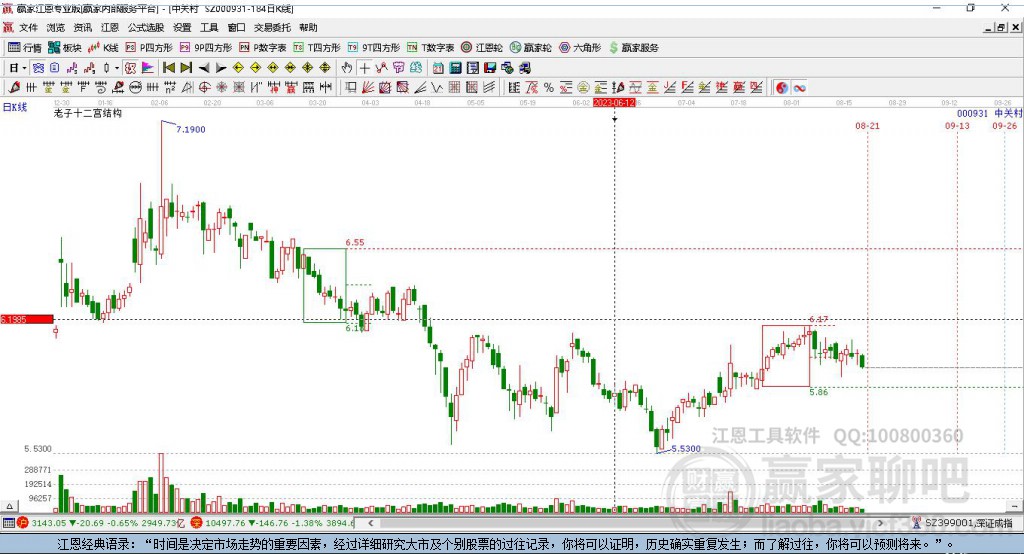Open the P数字表 number table
This screenshot has width=1024, height=554.
pos(263,48)
